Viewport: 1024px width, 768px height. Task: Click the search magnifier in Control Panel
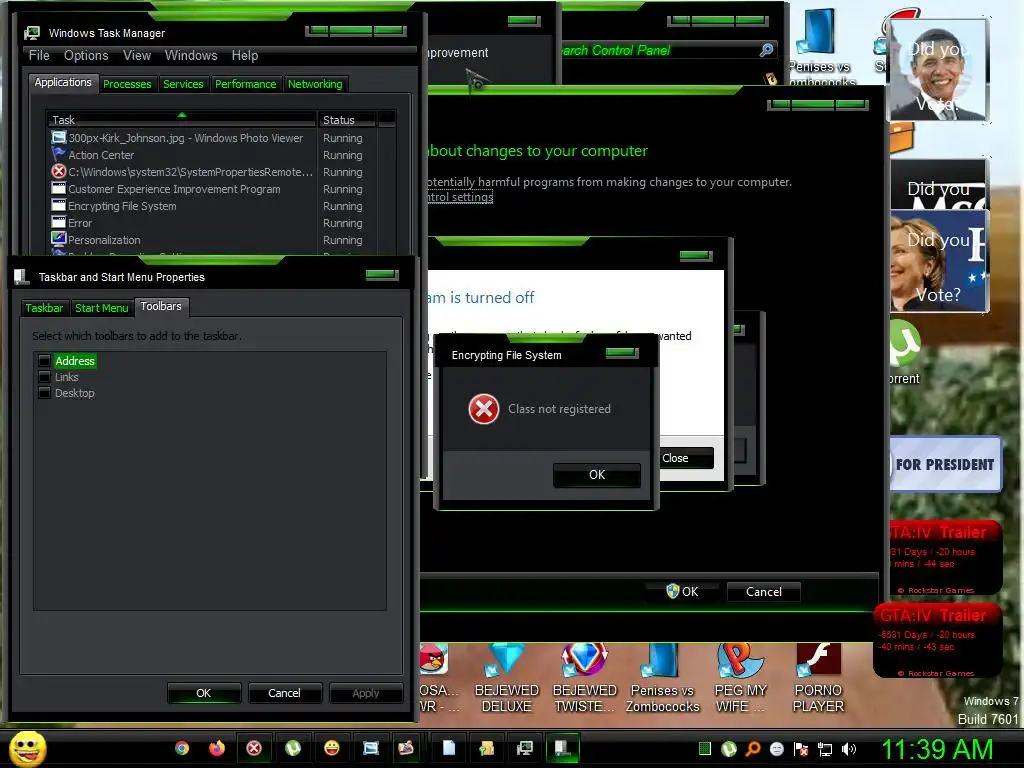[766, 50]
